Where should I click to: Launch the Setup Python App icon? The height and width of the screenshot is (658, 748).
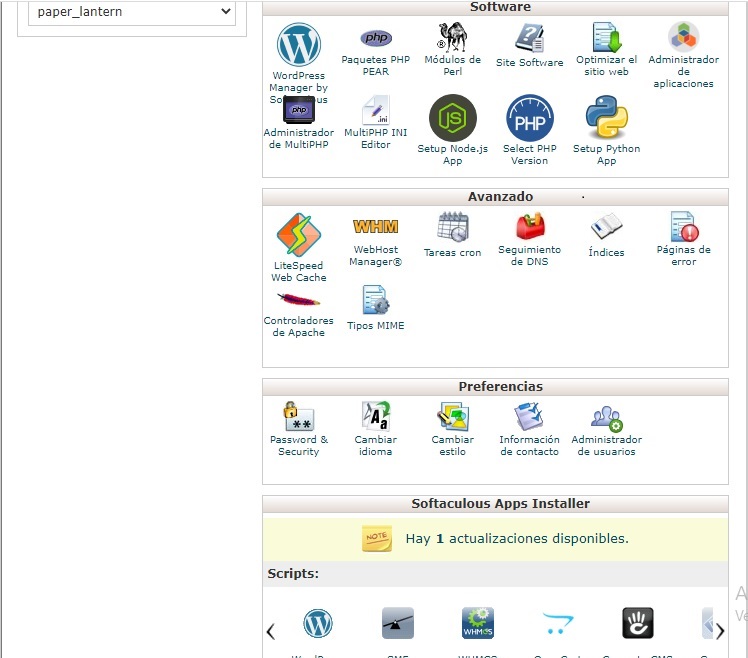click(606, 118)
